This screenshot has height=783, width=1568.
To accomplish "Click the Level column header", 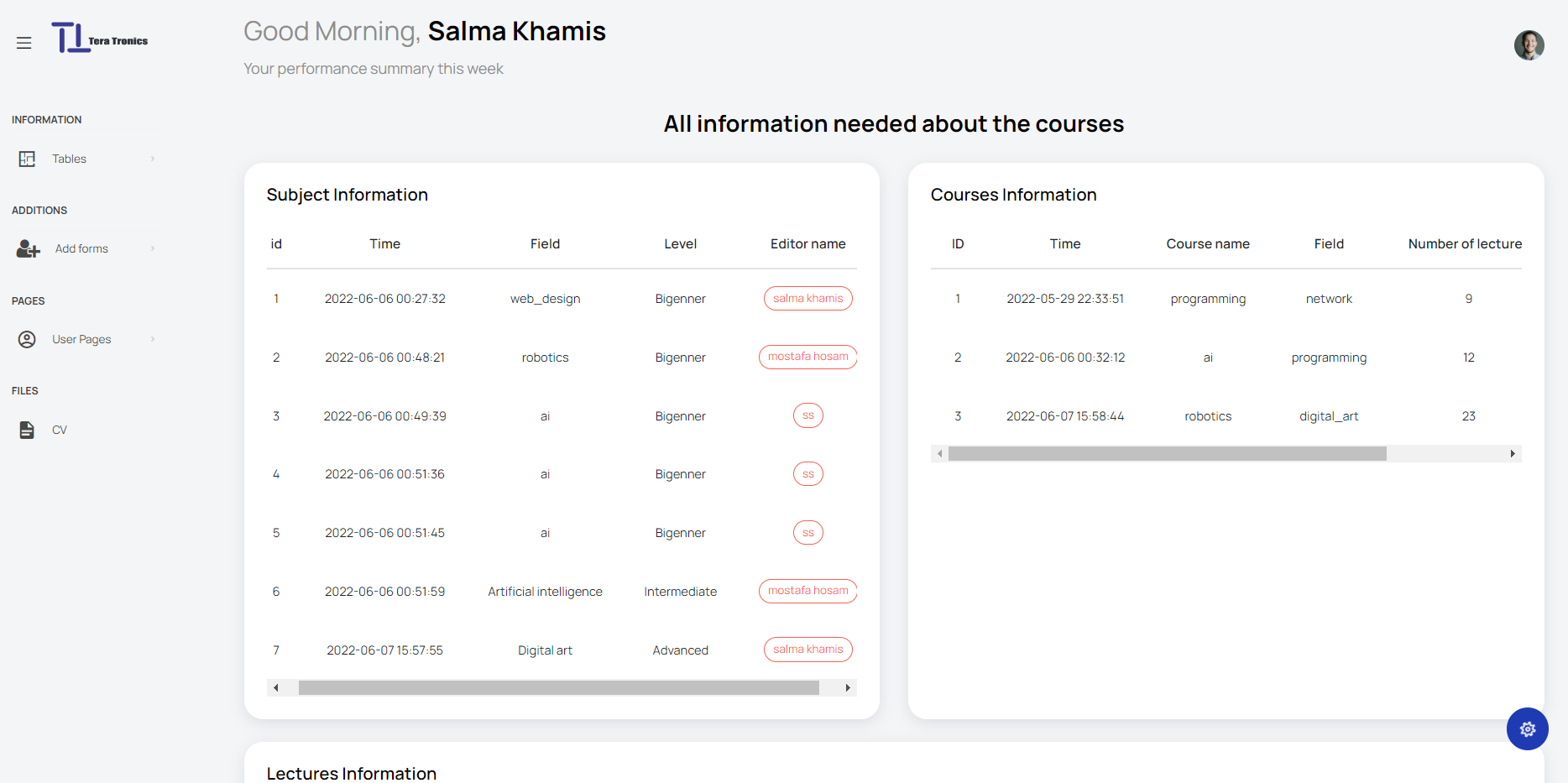I will [680, 244].
